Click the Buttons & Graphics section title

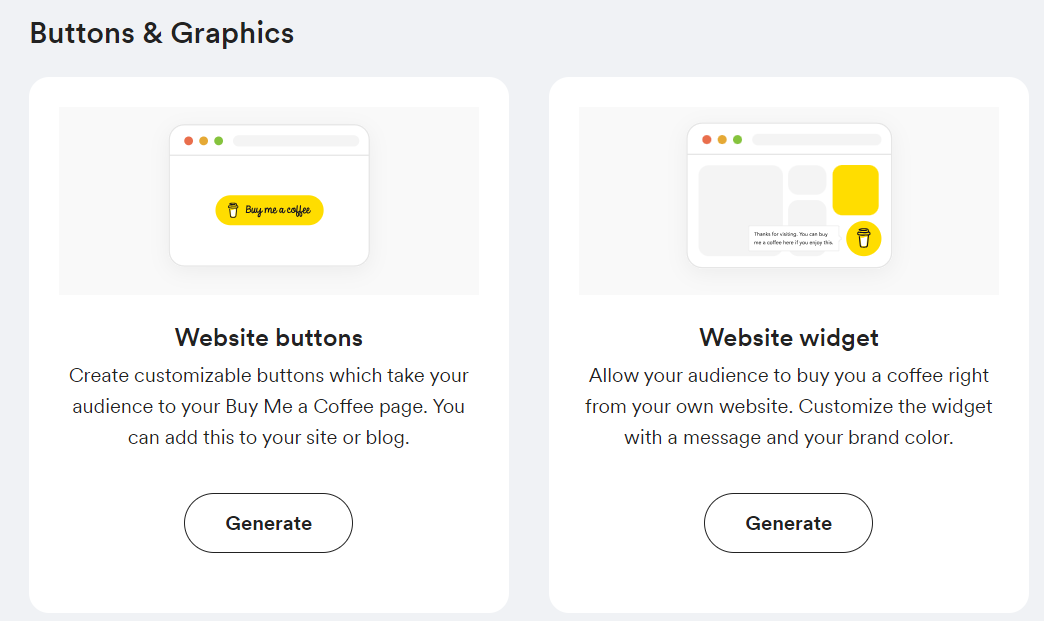click(162, 33)
